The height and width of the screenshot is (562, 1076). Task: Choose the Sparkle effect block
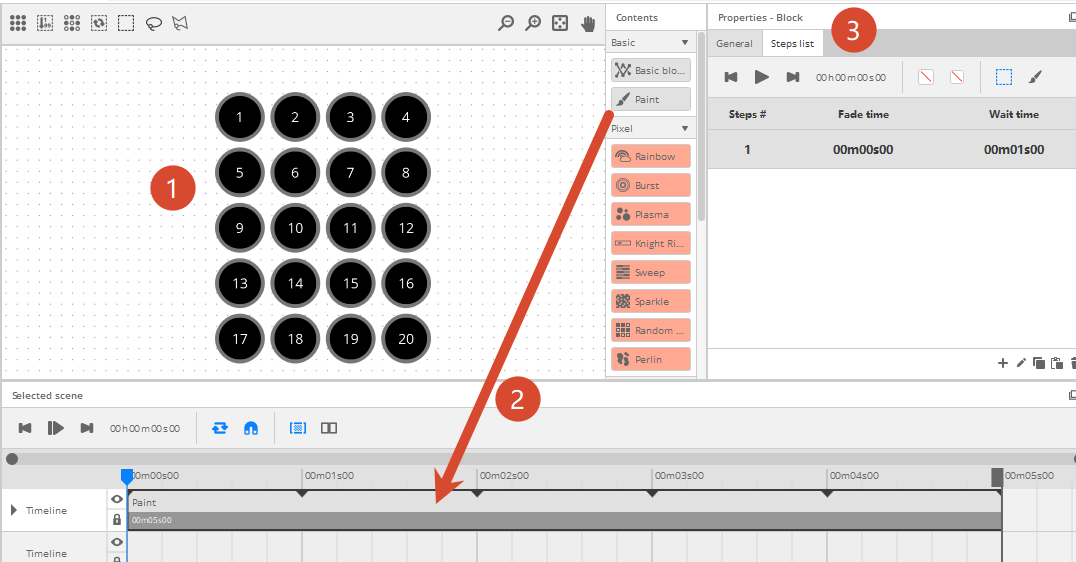(650, 302)
